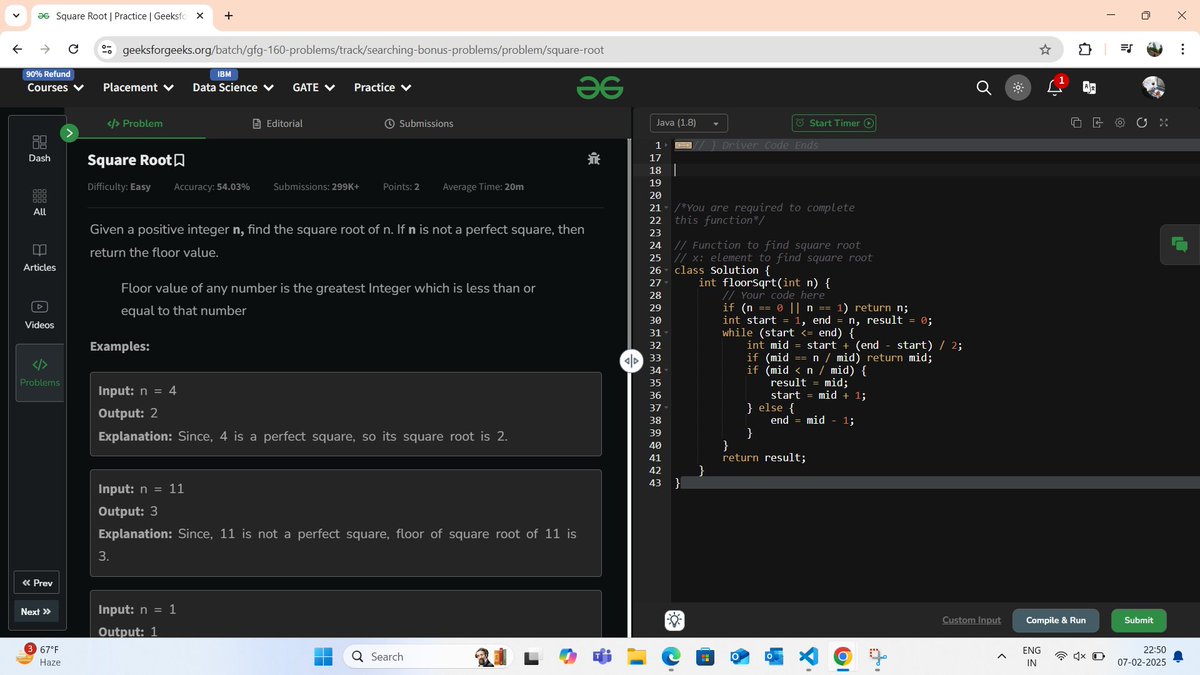Click the 90% Refund badge
1200x675 pixels.
point(48,74)
